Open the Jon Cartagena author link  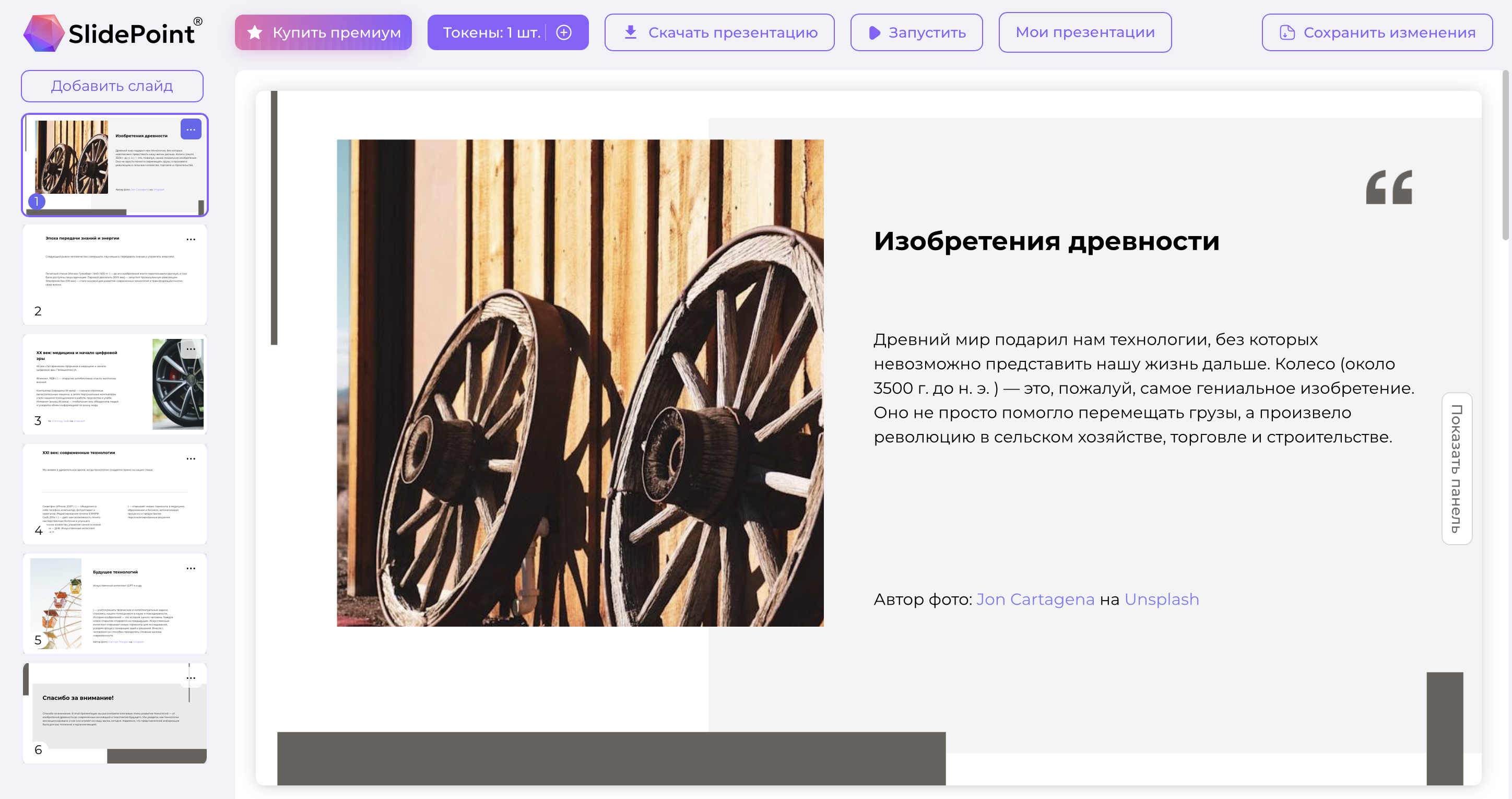pyautogui.click(x=1035, y=600)
